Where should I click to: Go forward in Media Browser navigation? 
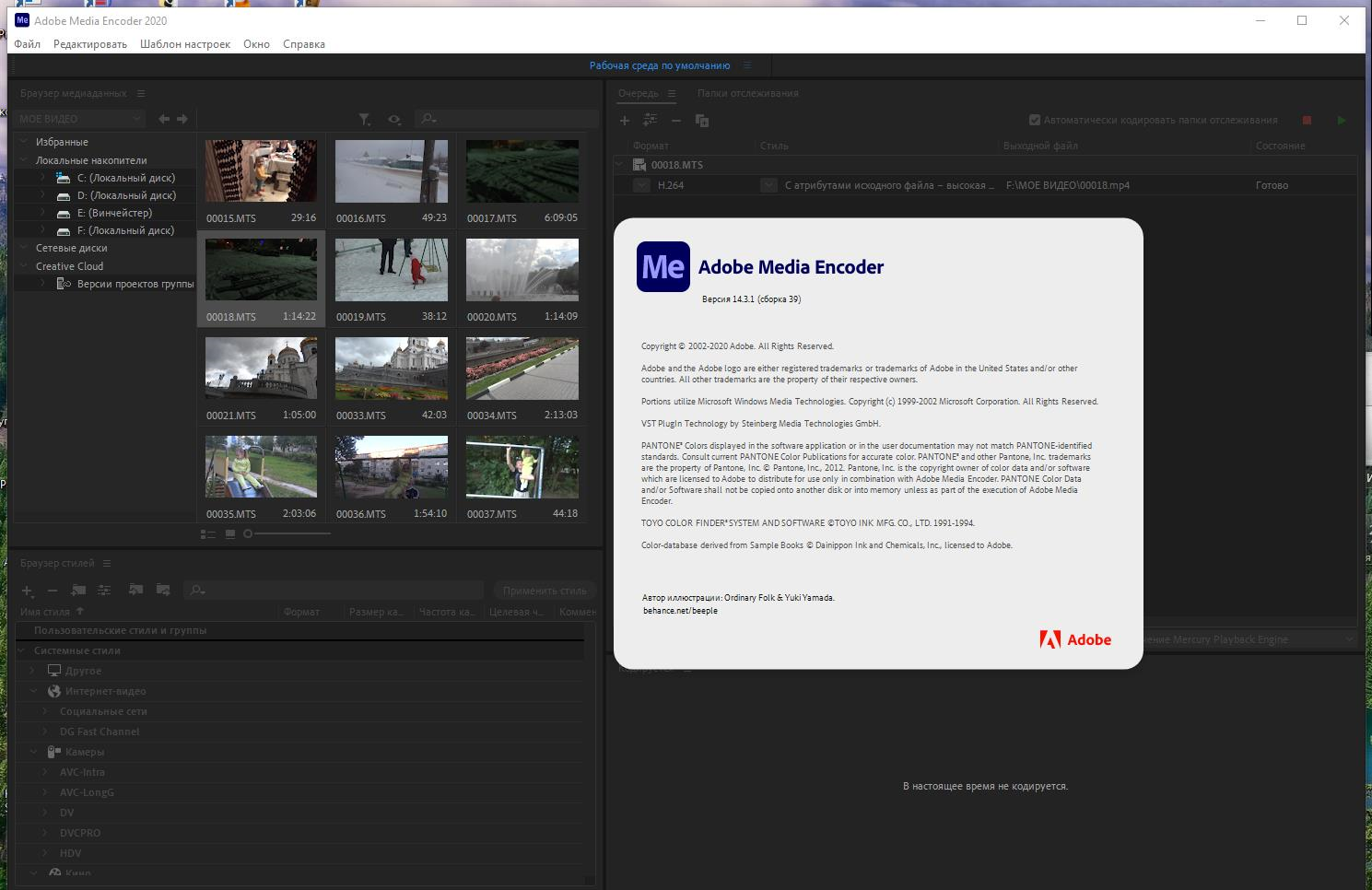click(182, 119)
